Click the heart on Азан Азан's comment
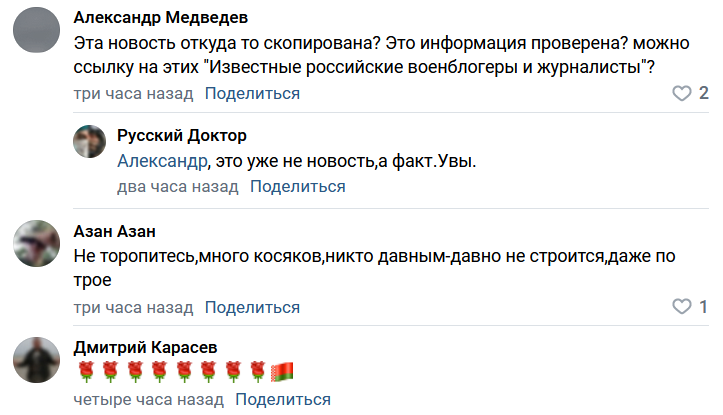The width and height of the screenshot is (723, 415). click(x=681, y=306)
